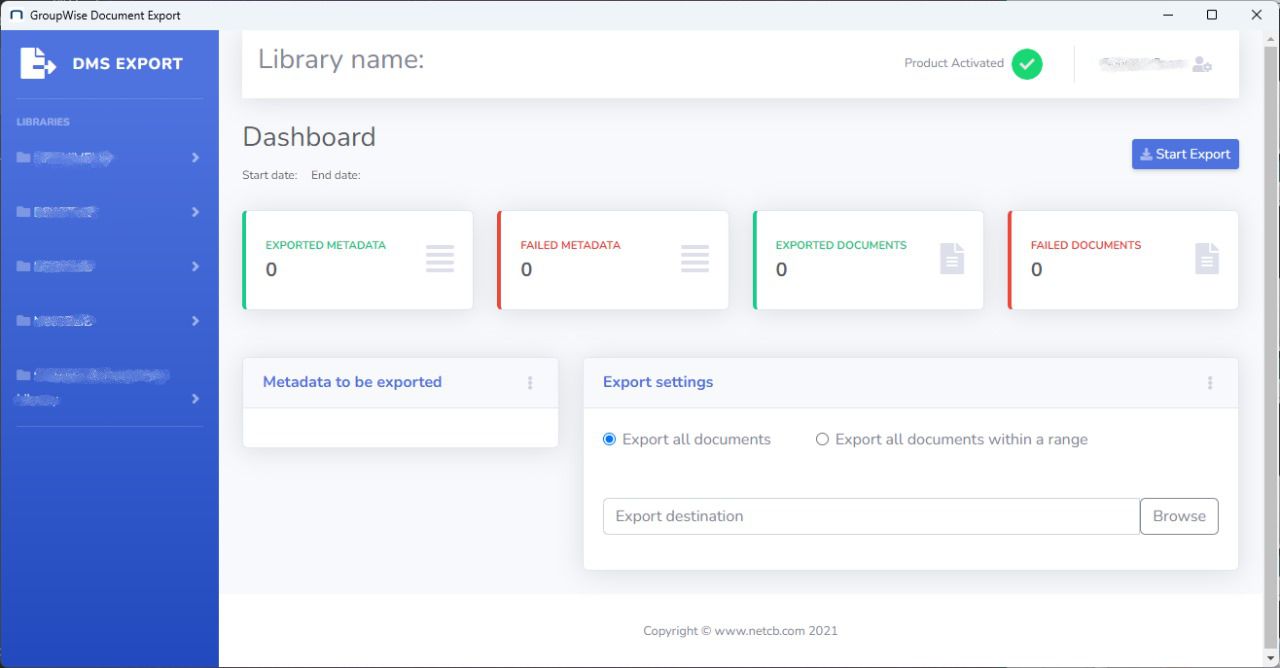Image resolution: width=1280 pixels, height=668 pixels.
Task: Click the DMS Export logo icon
Action: pyautogui.click(x=38, y=63)
